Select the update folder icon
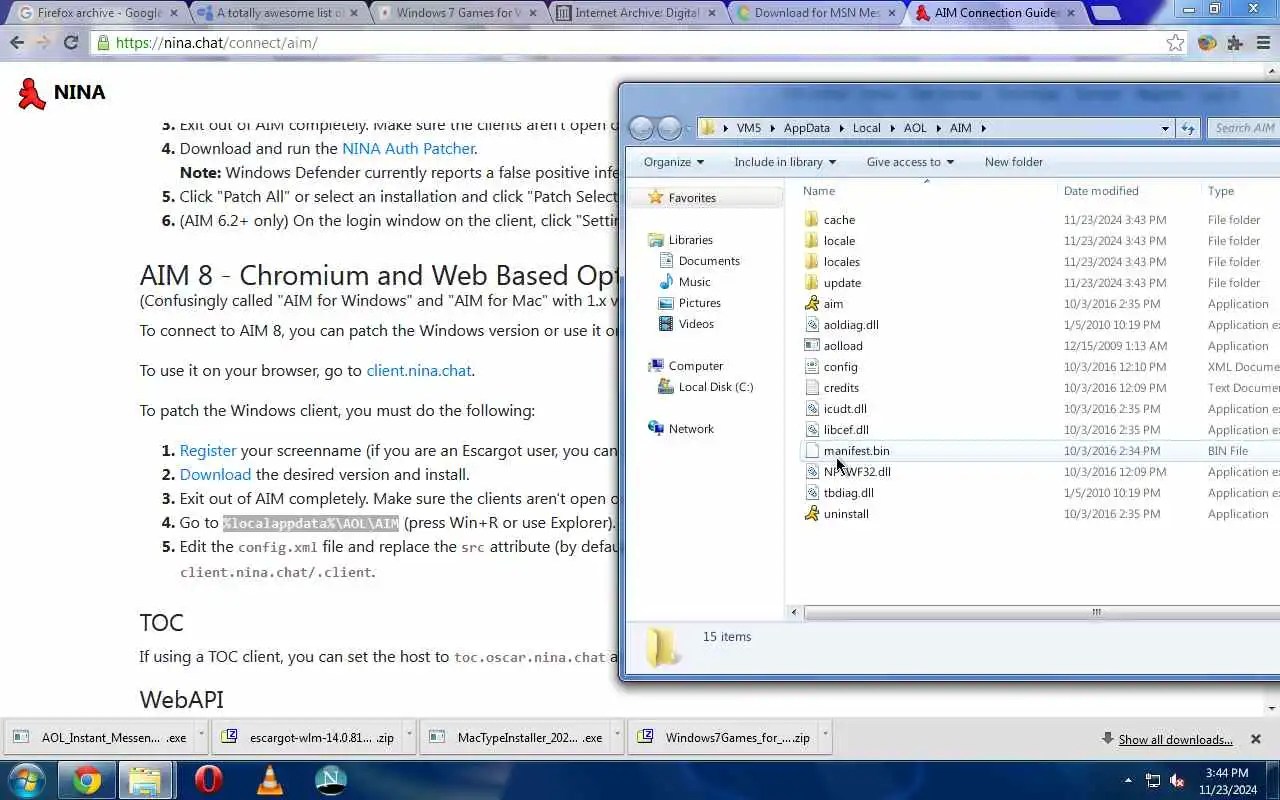Screen dimensions: 1280x800 [812, 283]
